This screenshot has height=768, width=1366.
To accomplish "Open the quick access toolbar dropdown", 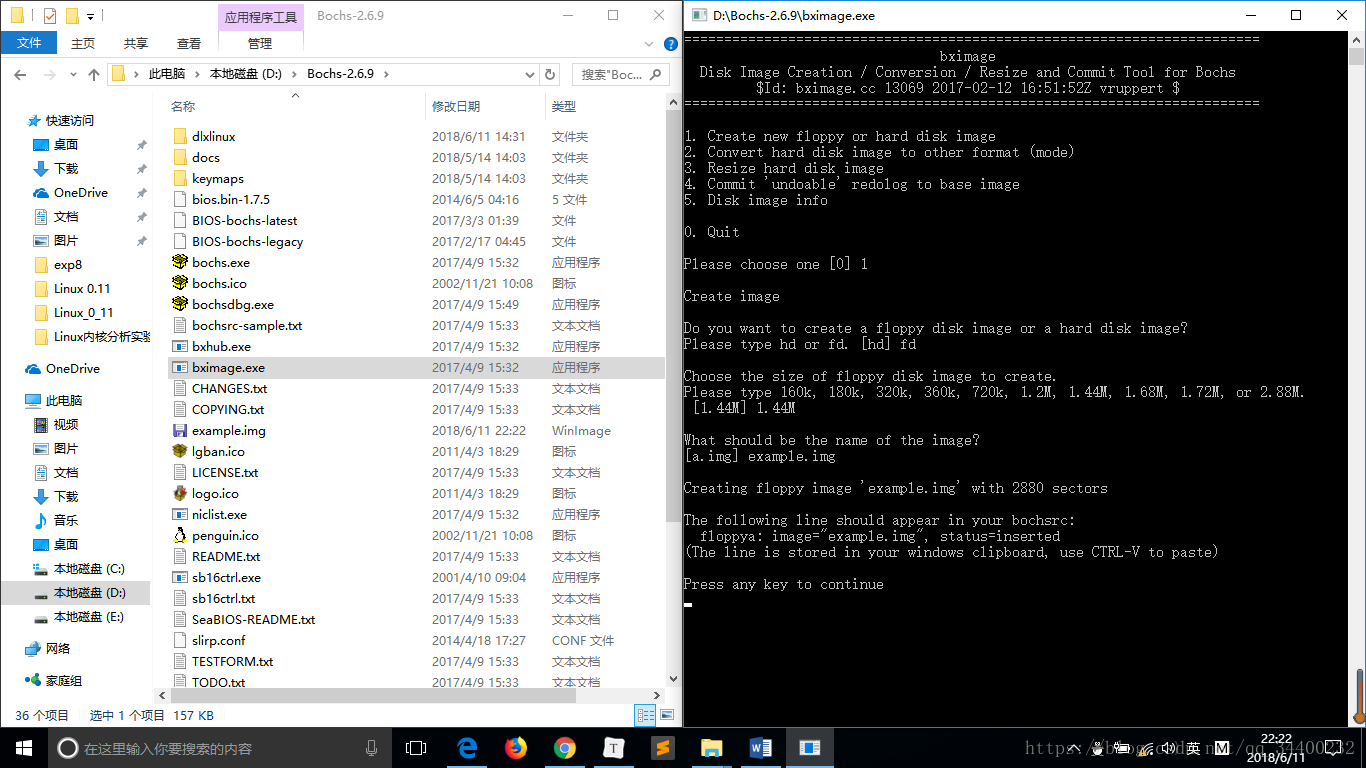I will (91, 16).
